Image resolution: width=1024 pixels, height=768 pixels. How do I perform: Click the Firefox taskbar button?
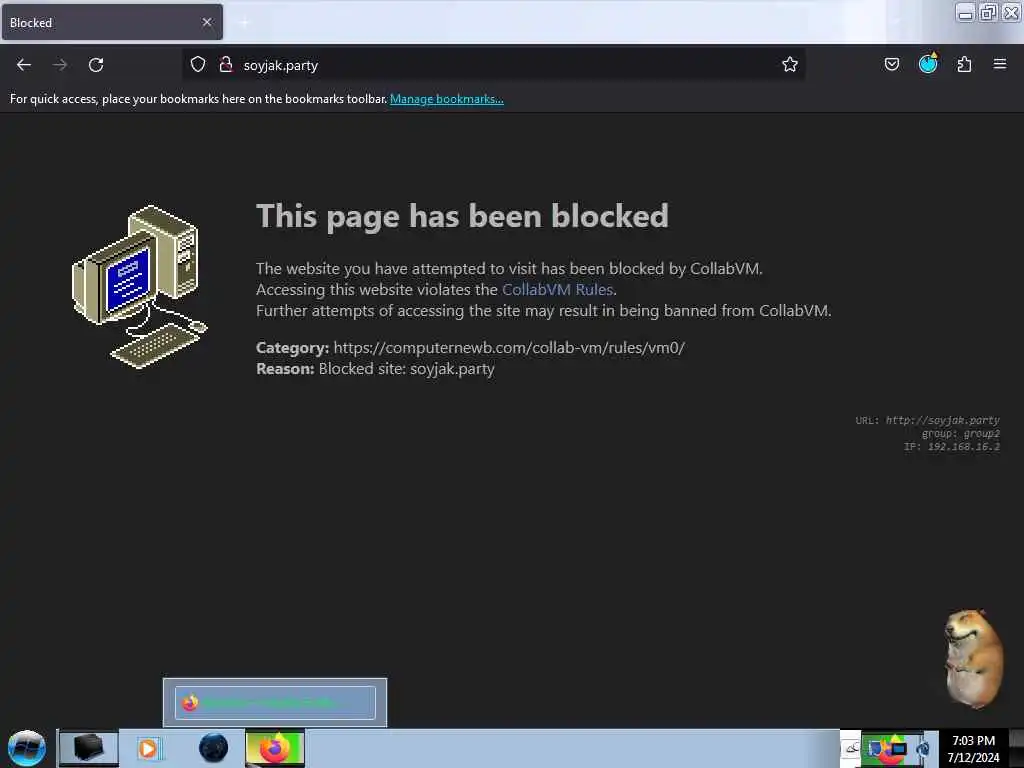click(x=275, y=748)
